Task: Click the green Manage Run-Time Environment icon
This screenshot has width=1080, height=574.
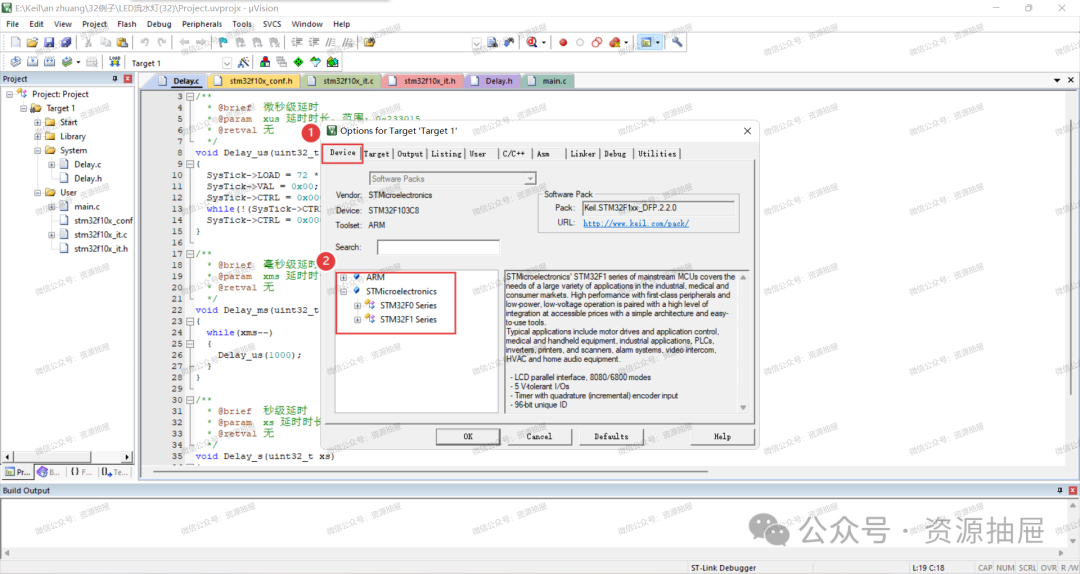Action: click(x=298, y=62)
